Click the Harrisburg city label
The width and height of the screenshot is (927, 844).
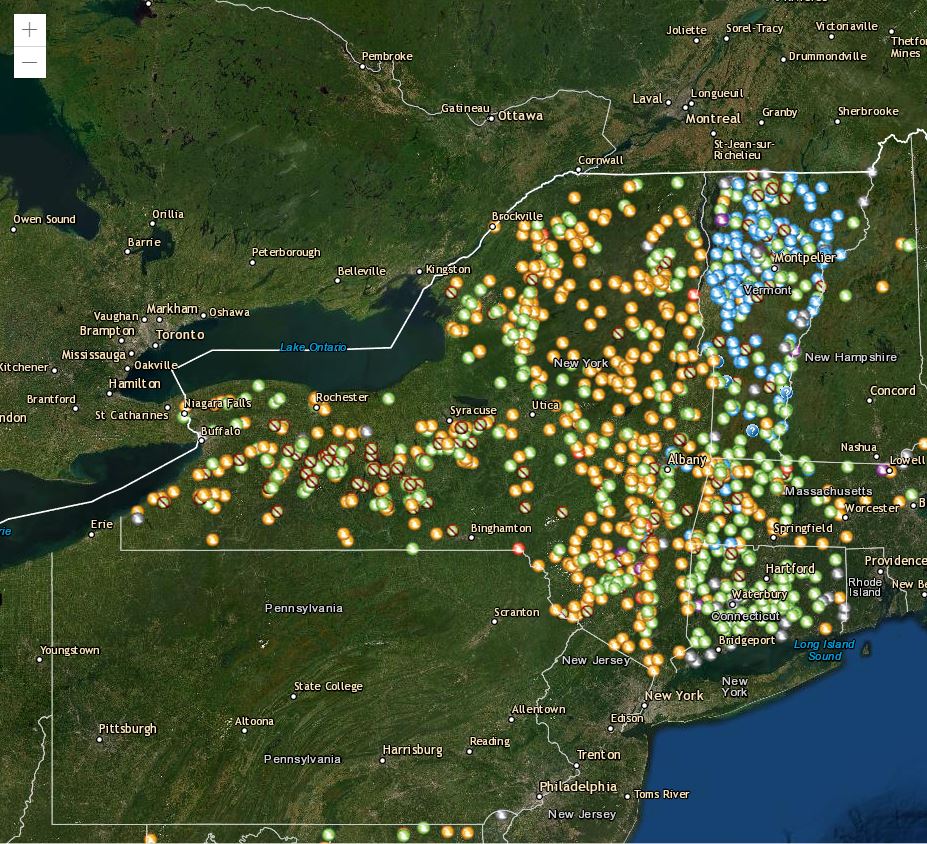(x=412, y=750)
